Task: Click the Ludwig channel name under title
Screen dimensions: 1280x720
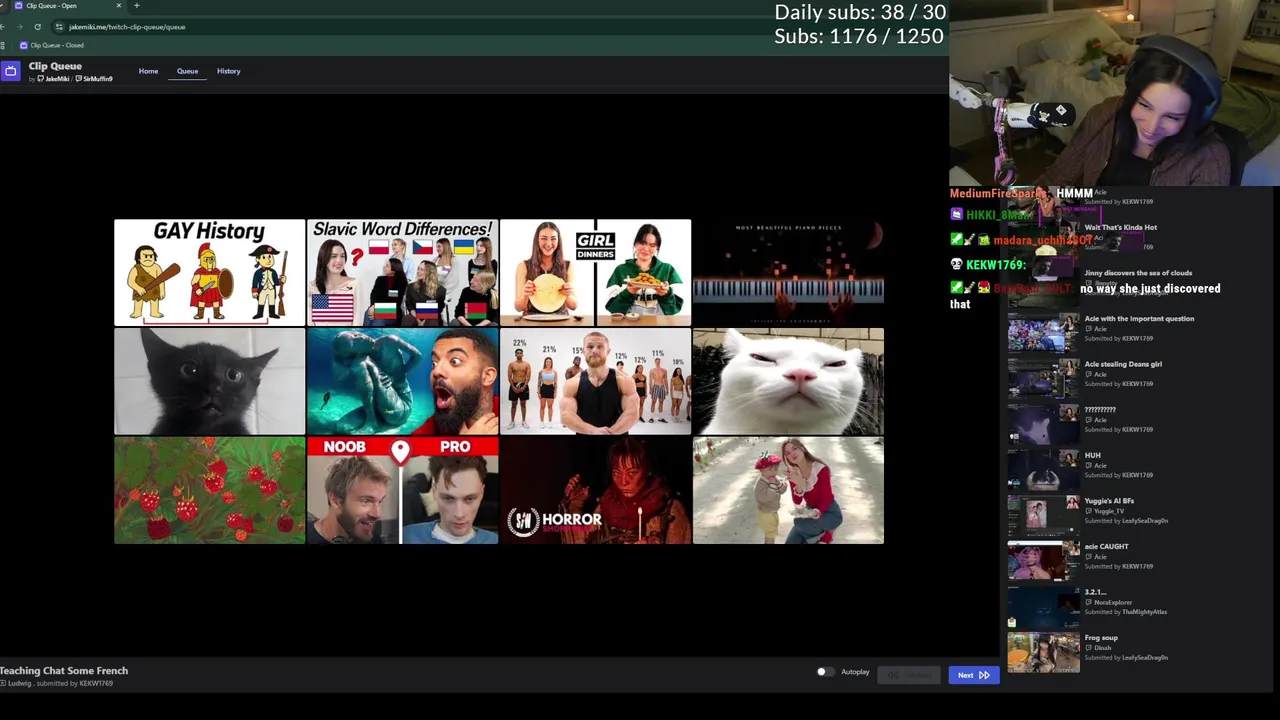Action: point(18,683)
